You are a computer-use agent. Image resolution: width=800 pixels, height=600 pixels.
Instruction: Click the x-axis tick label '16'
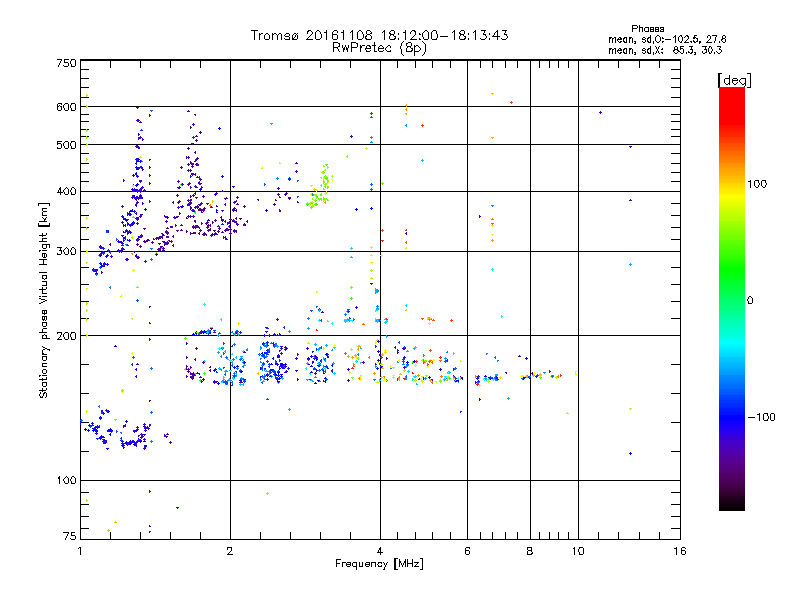pyautogui.click(x=680, y=551)
